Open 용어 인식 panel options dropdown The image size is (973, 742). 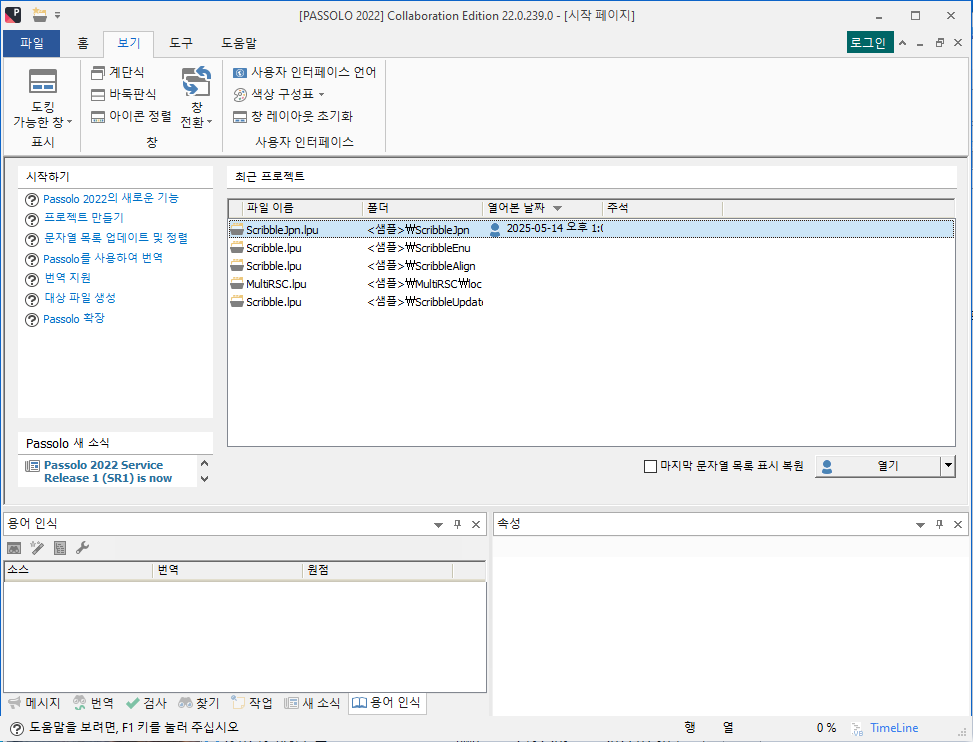pyautogui.click(x=438, y=525)
